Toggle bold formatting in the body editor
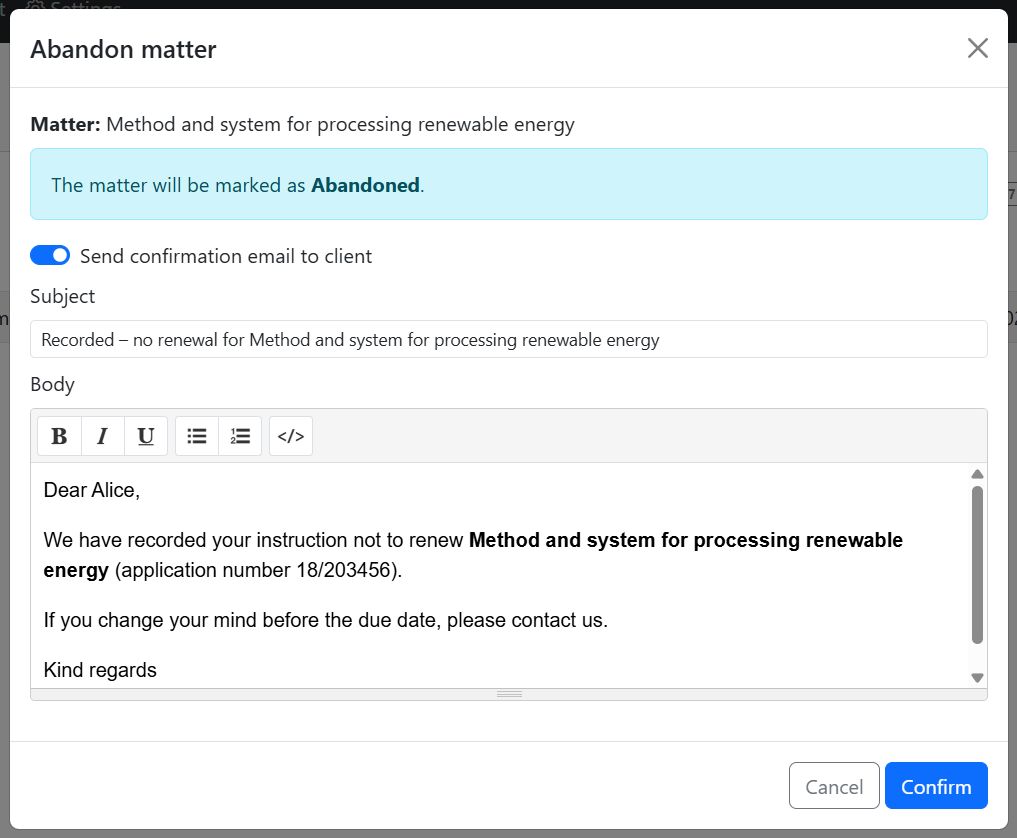Image resolution: width=1017 pixels, height=838 pixels. click(59, 436)
